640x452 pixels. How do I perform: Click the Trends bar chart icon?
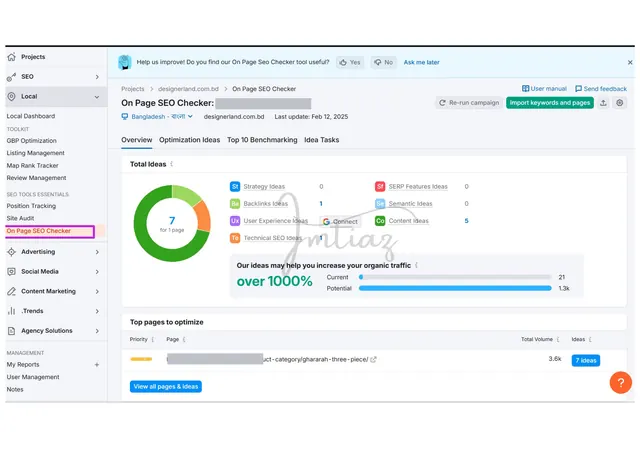11,311
